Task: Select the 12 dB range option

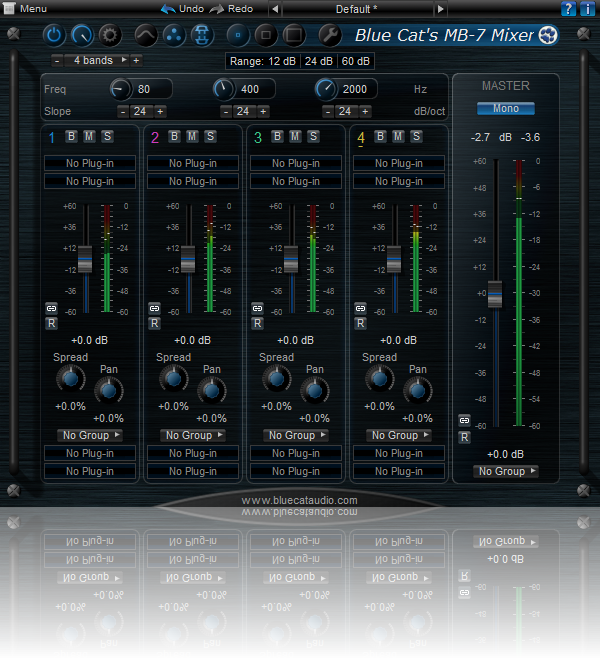Action: (x=282, y=61)
